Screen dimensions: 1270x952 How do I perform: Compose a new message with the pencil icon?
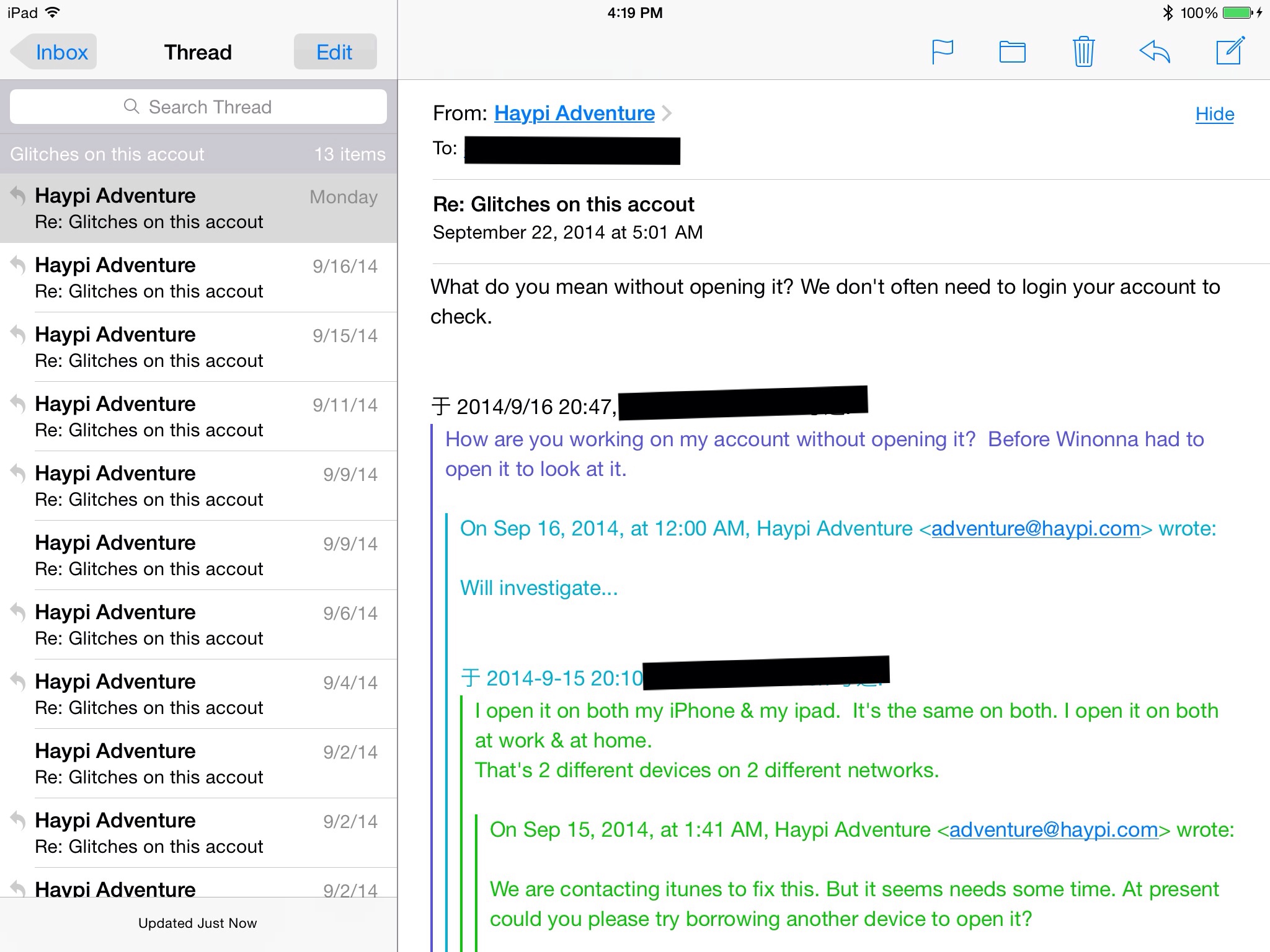coord(1230,51)
